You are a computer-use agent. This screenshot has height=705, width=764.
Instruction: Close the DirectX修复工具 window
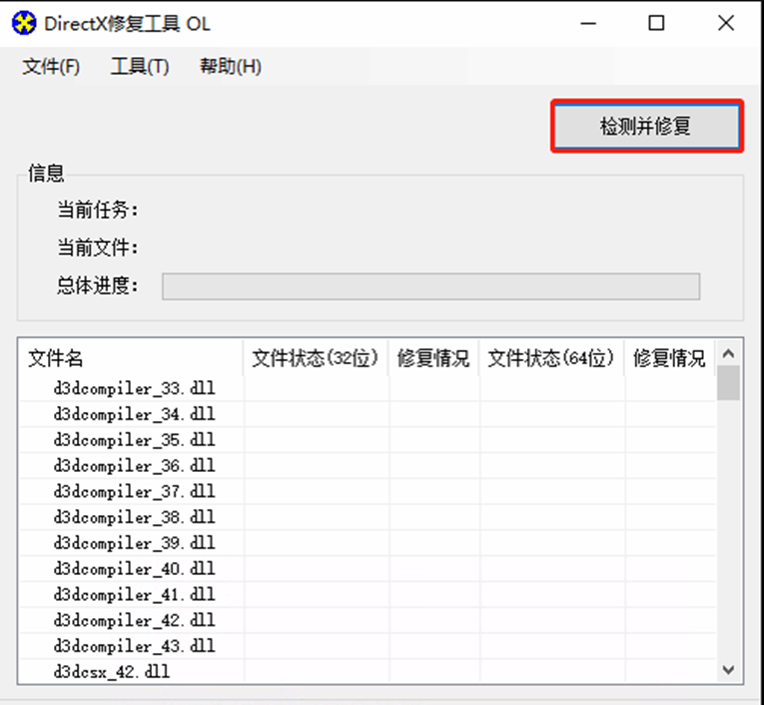[726, 23]
